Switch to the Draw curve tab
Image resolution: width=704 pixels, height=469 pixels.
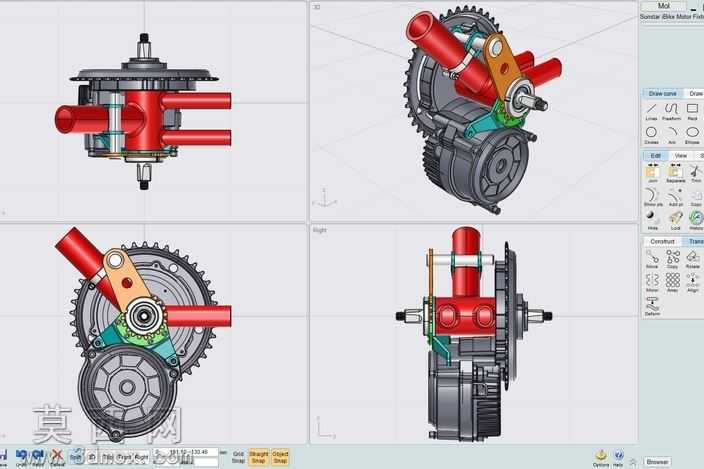663,93
